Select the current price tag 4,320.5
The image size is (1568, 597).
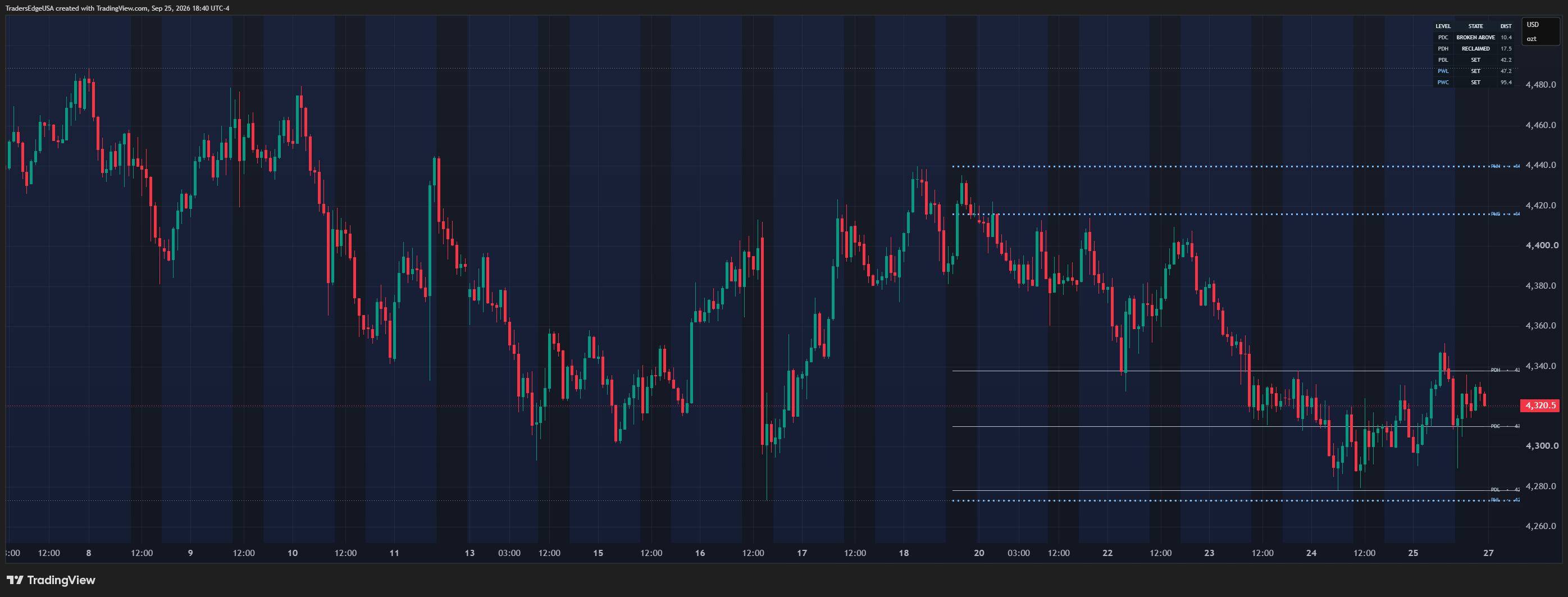point(1540,405)
